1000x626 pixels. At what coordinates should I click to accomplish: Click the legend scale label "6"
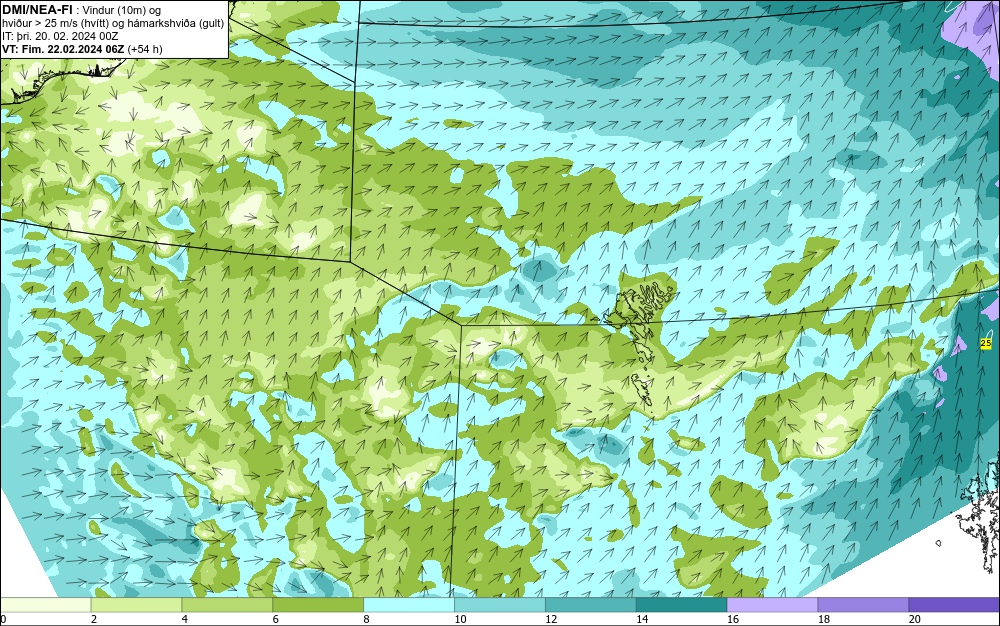pyautogui.click(x=276, y=620)
